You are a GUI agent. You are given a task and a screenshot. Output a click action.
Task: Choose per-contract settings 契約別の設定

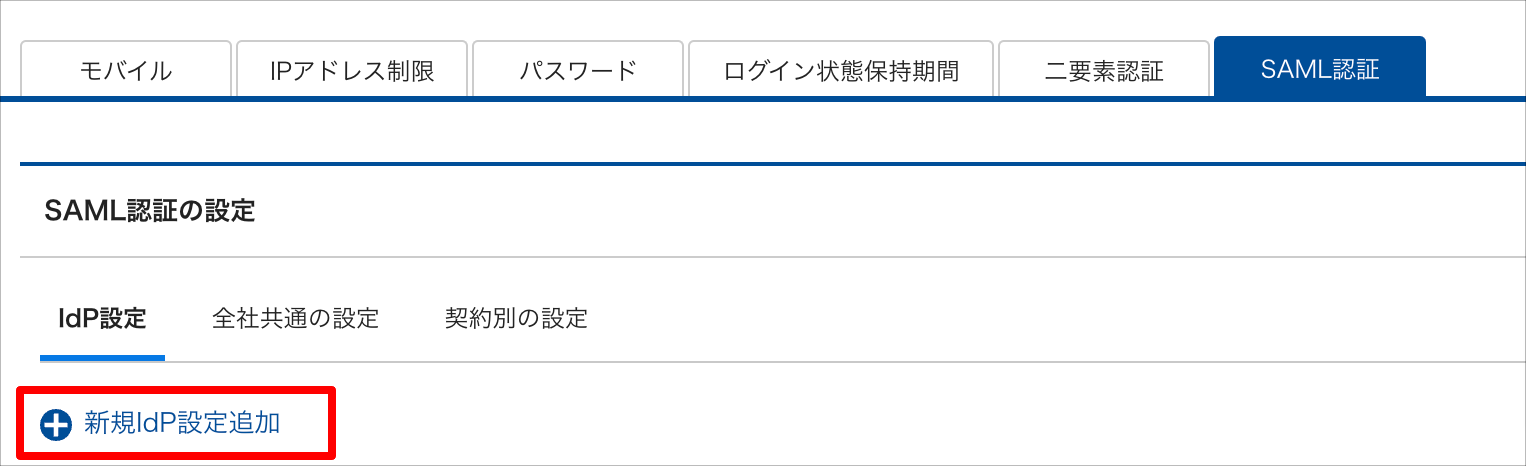click(516, 320)
